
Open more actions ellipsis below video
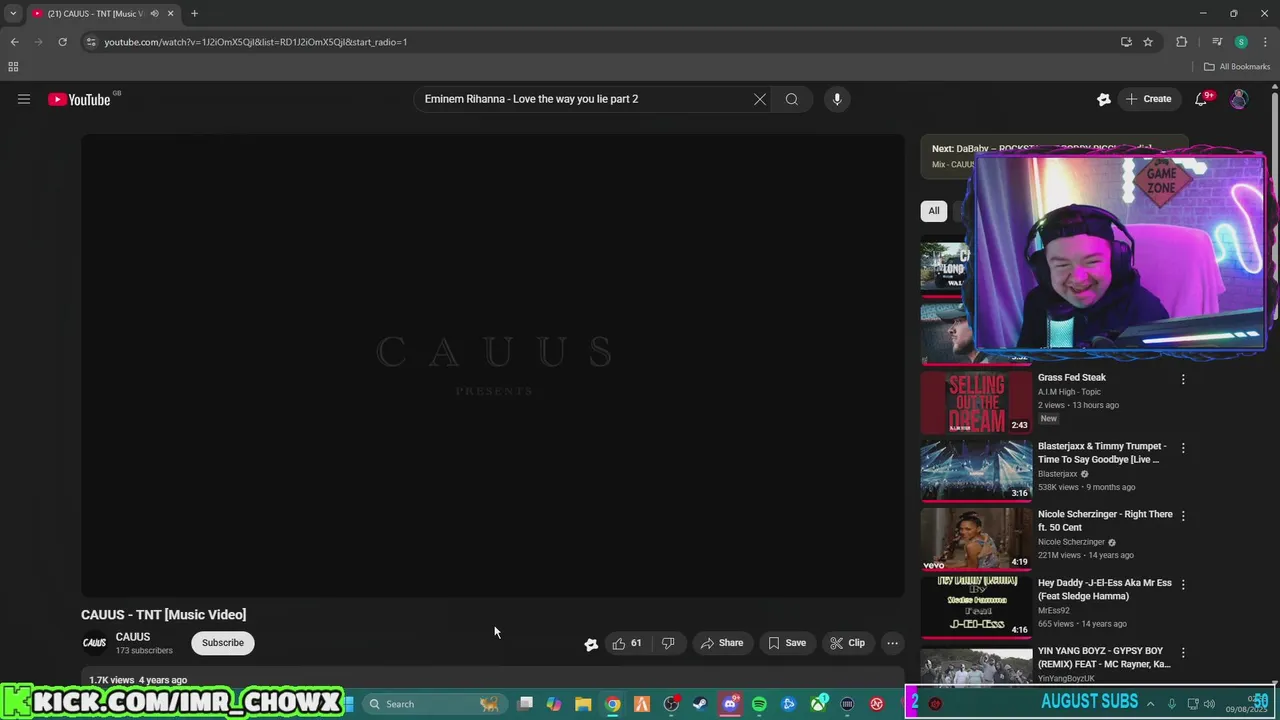[x=893, y=643]
